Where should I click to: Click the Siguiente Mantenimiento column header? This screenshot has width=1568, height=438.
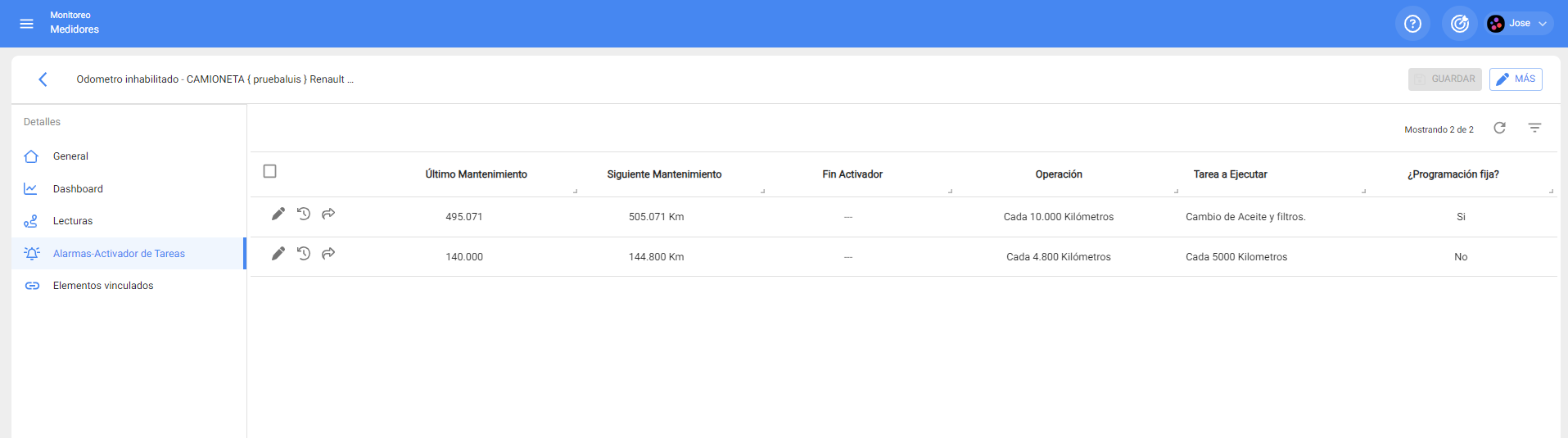pyautogui.click(x=664, y=174)
